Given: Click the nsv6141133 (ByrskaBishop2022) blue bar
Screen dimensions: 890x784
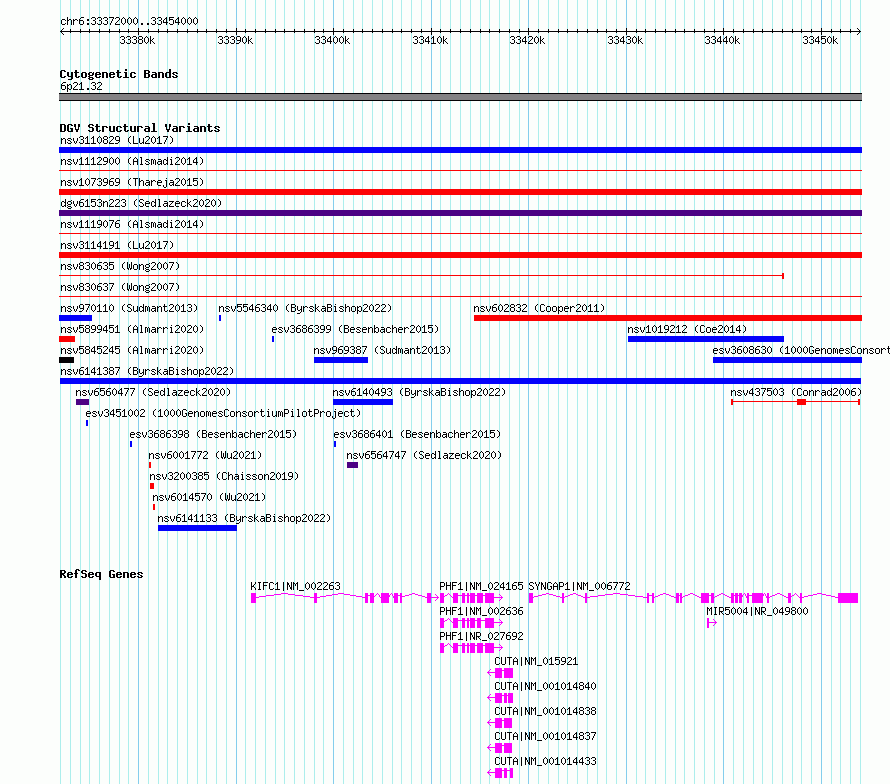Looking at the screenshot, I should coord(197,528).
